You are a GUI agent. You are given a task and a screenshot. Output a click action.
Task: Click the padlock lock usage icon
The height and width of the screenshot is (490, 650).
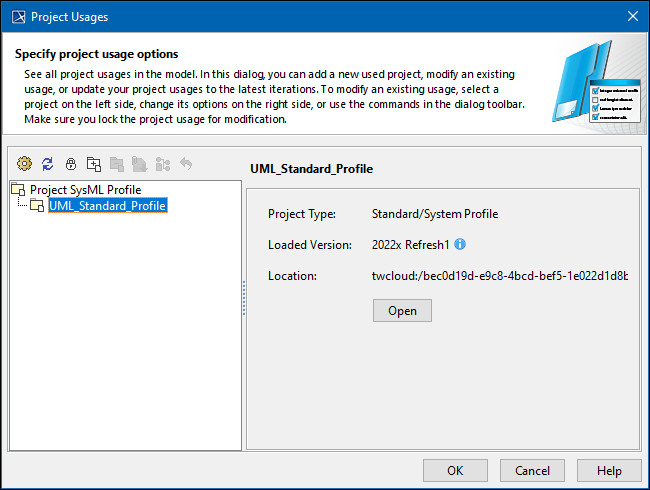click(x=70, y=164)
